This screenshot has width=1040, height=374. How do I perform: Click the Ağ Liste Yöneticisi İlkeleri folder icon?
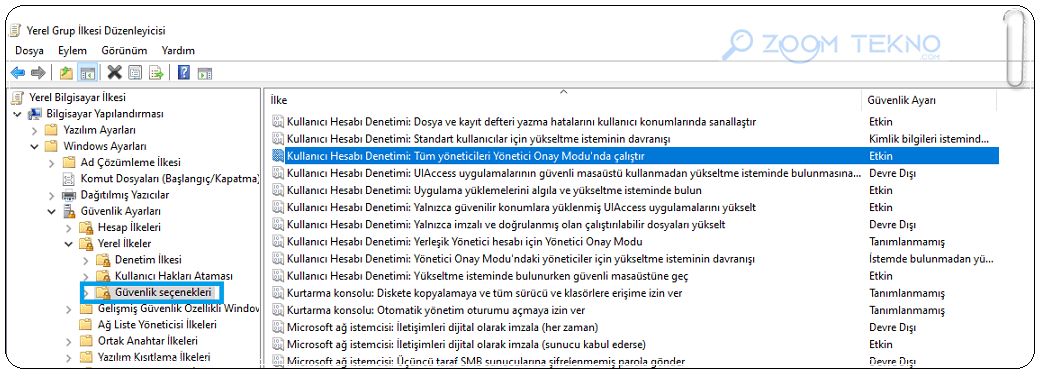tap(86, 325)
